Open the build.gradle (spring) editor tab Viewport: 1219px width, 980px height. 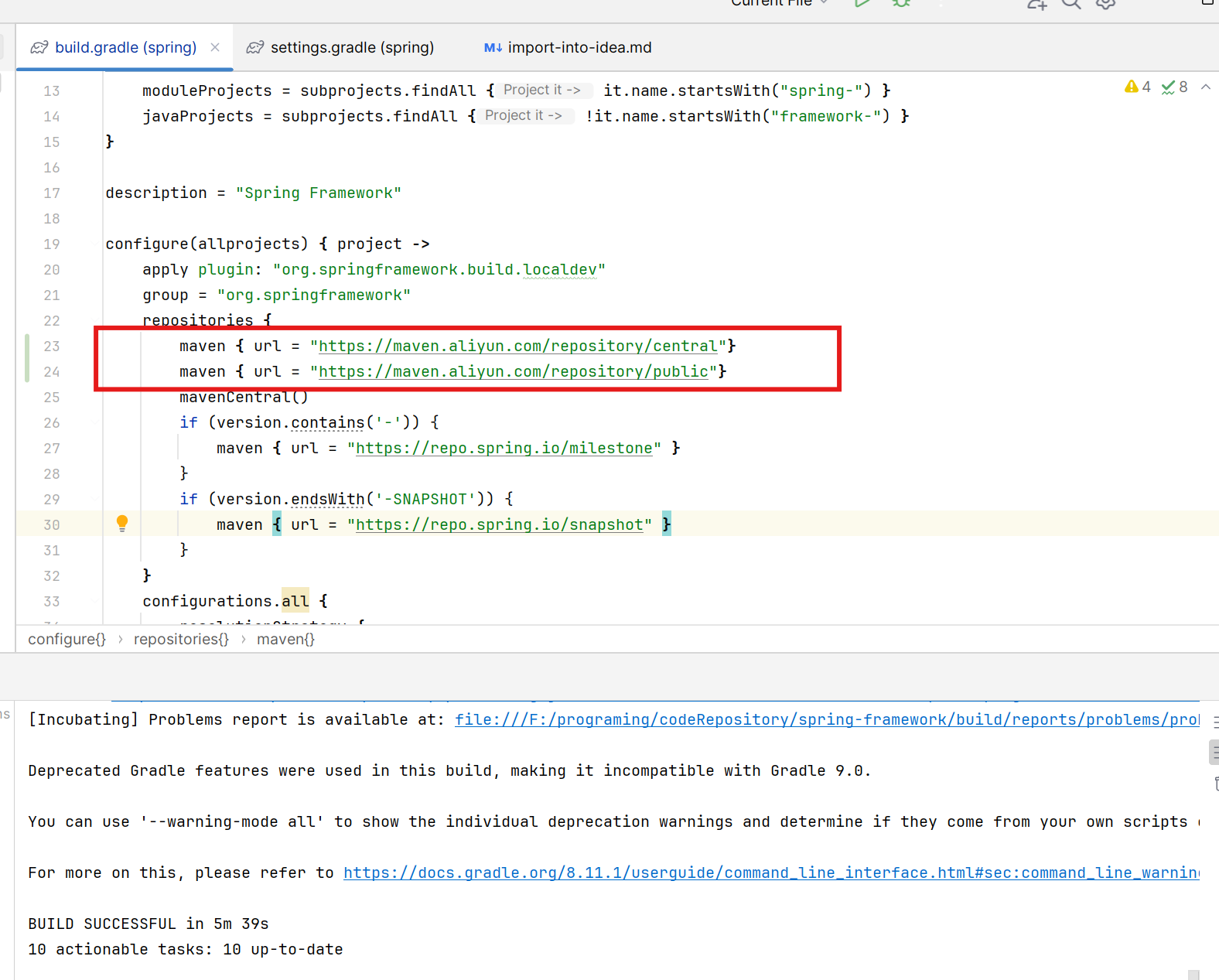[125, 47]
